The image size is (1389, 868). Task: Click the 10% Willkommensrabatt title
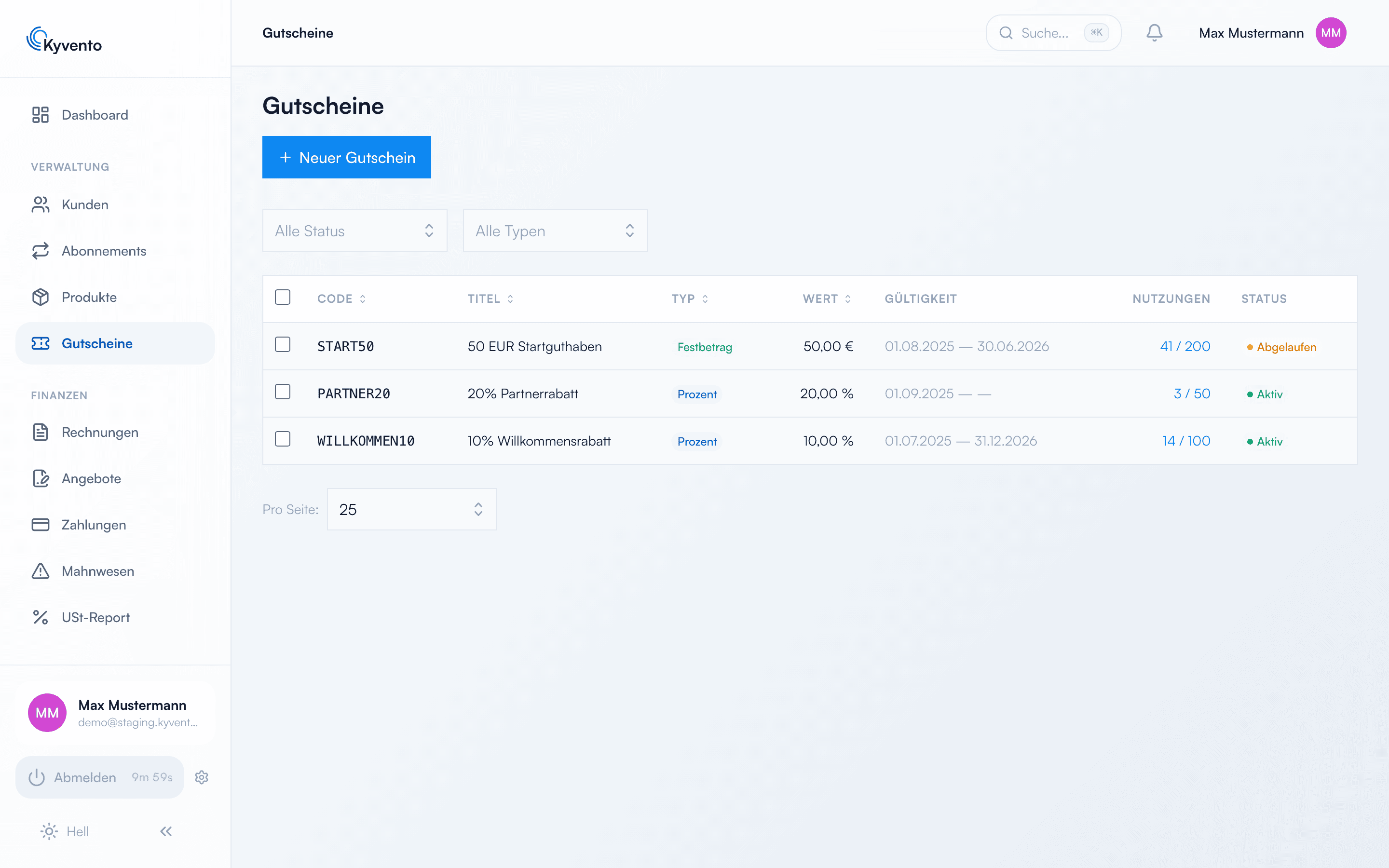(x=539, y=441)
